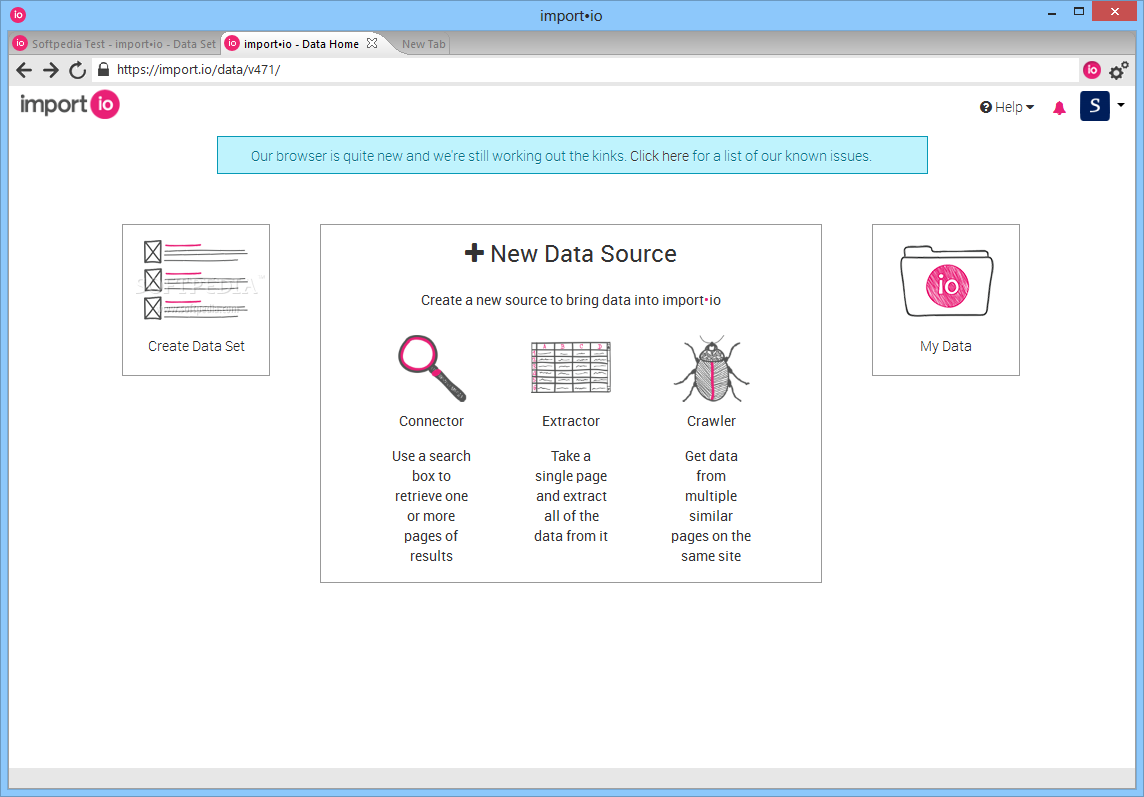Go forward with the forward arrow

[x=50, y=70]
